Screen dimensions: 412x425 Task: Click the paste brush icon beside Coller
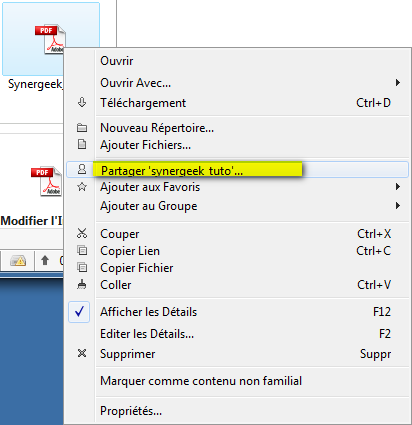[82, 284]
